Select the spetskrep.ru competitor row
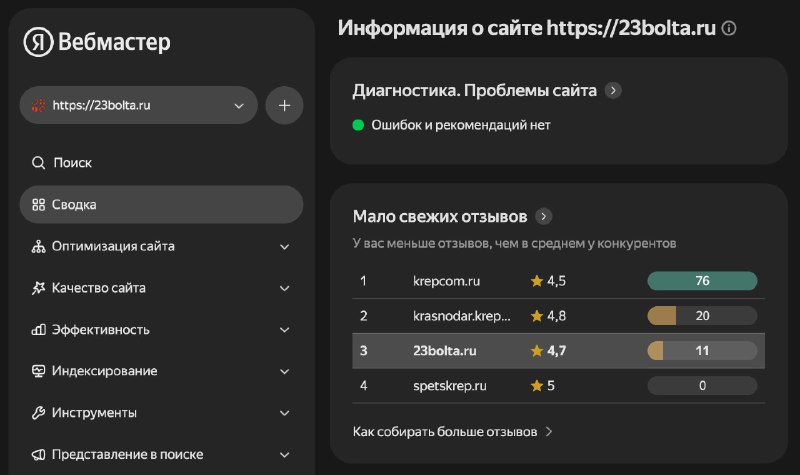Screen dimensions: 800x475 coord(560,386)
